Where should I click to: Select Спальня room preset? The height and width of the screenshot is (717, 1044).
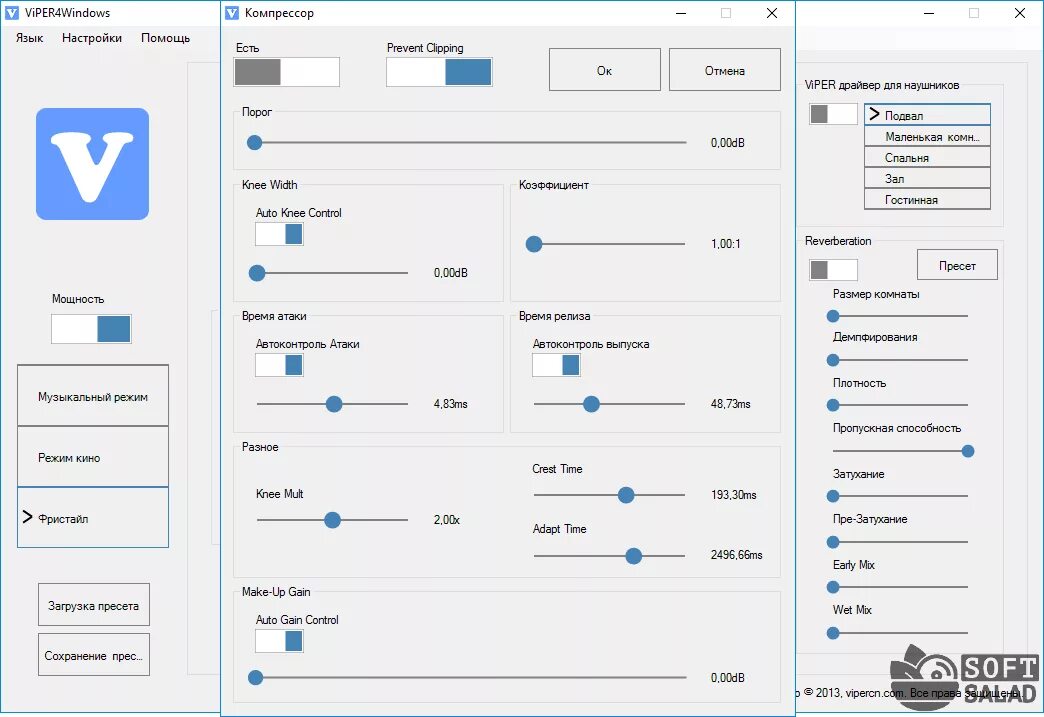click(927, 158)
